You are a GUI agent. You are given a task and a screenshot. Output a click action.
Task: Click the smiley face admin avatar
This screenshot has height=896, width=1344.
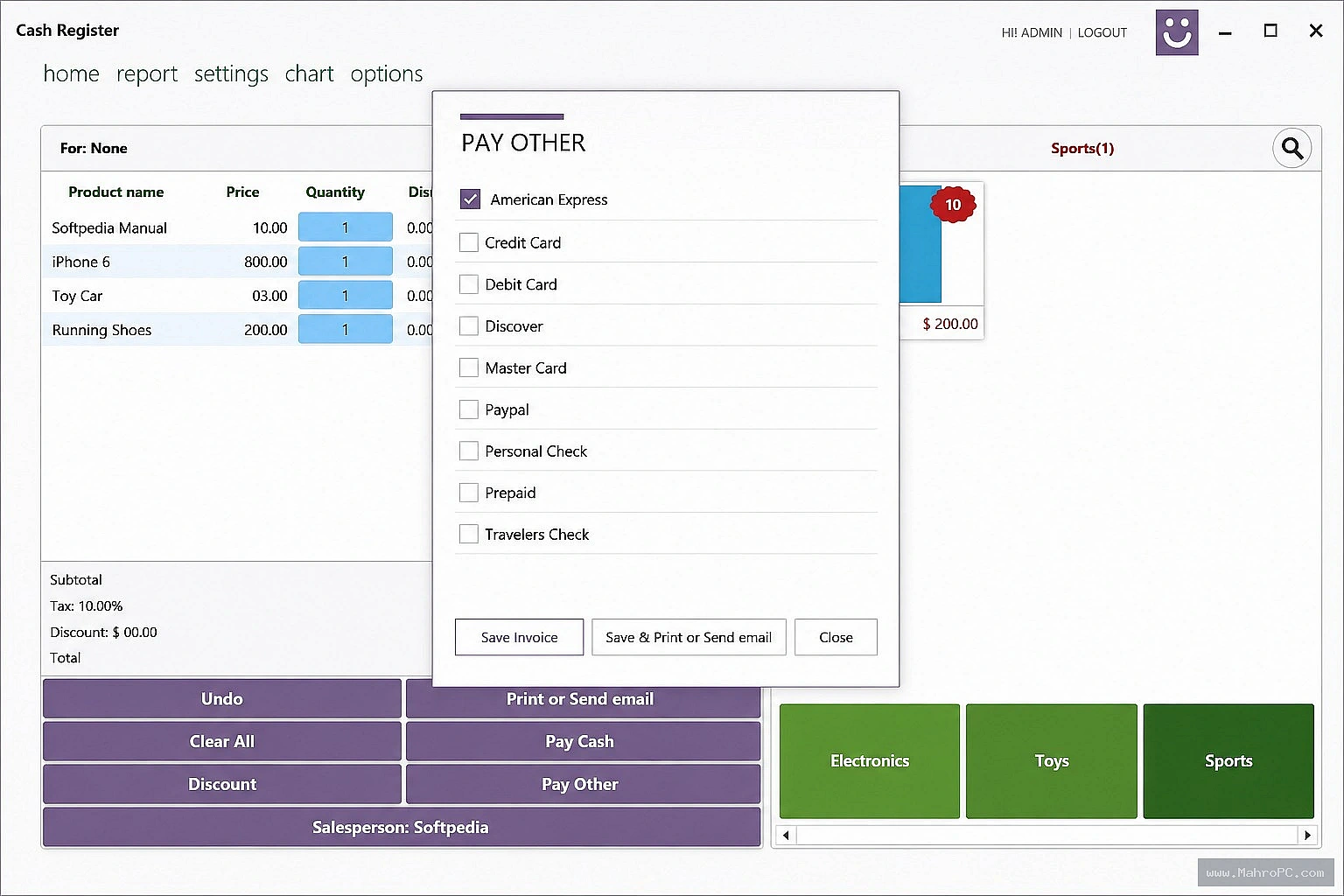(x=1177, y=32)
